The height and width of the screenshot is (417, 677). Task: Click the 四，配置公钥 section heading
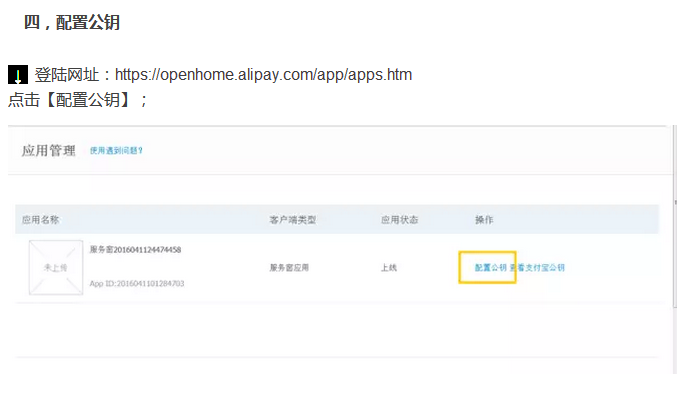72,22
